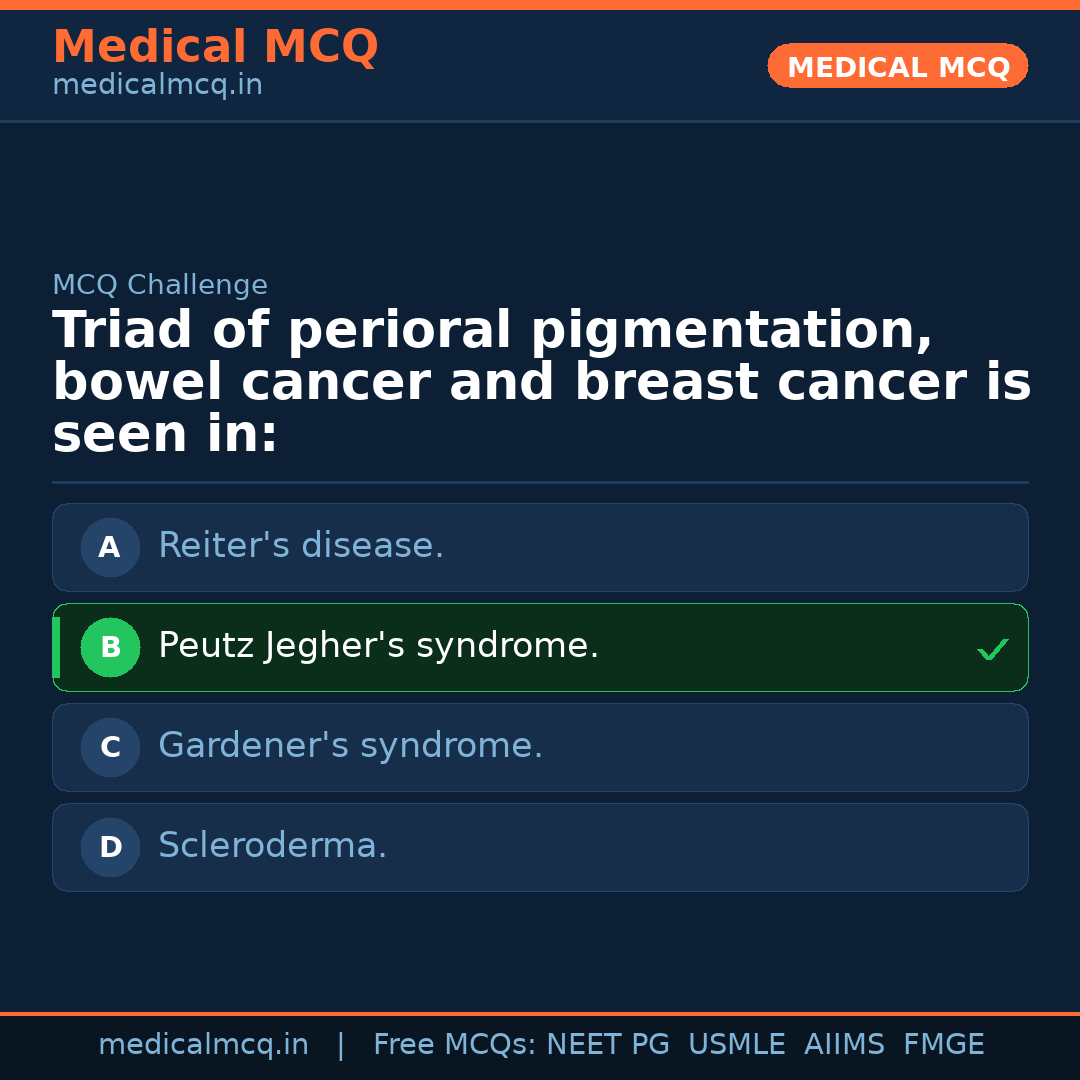Click the letter D circle badge
Viewport: 1080px width, 1080px height.
pos(110,847)
